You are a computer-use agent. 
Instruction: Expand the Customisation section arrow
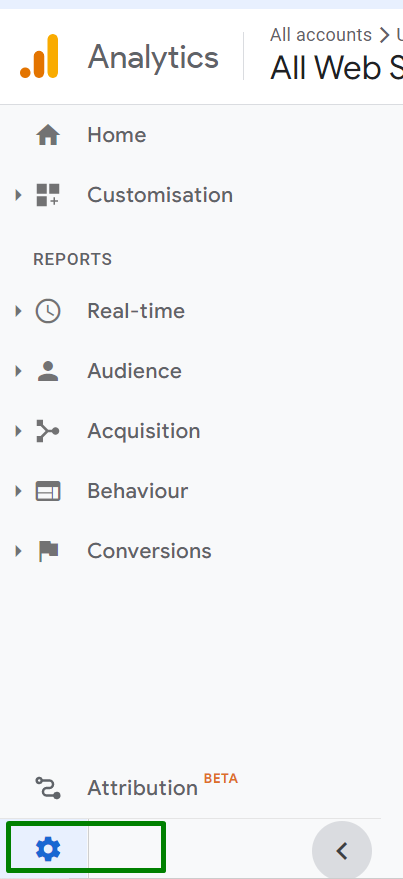[18, 195]
